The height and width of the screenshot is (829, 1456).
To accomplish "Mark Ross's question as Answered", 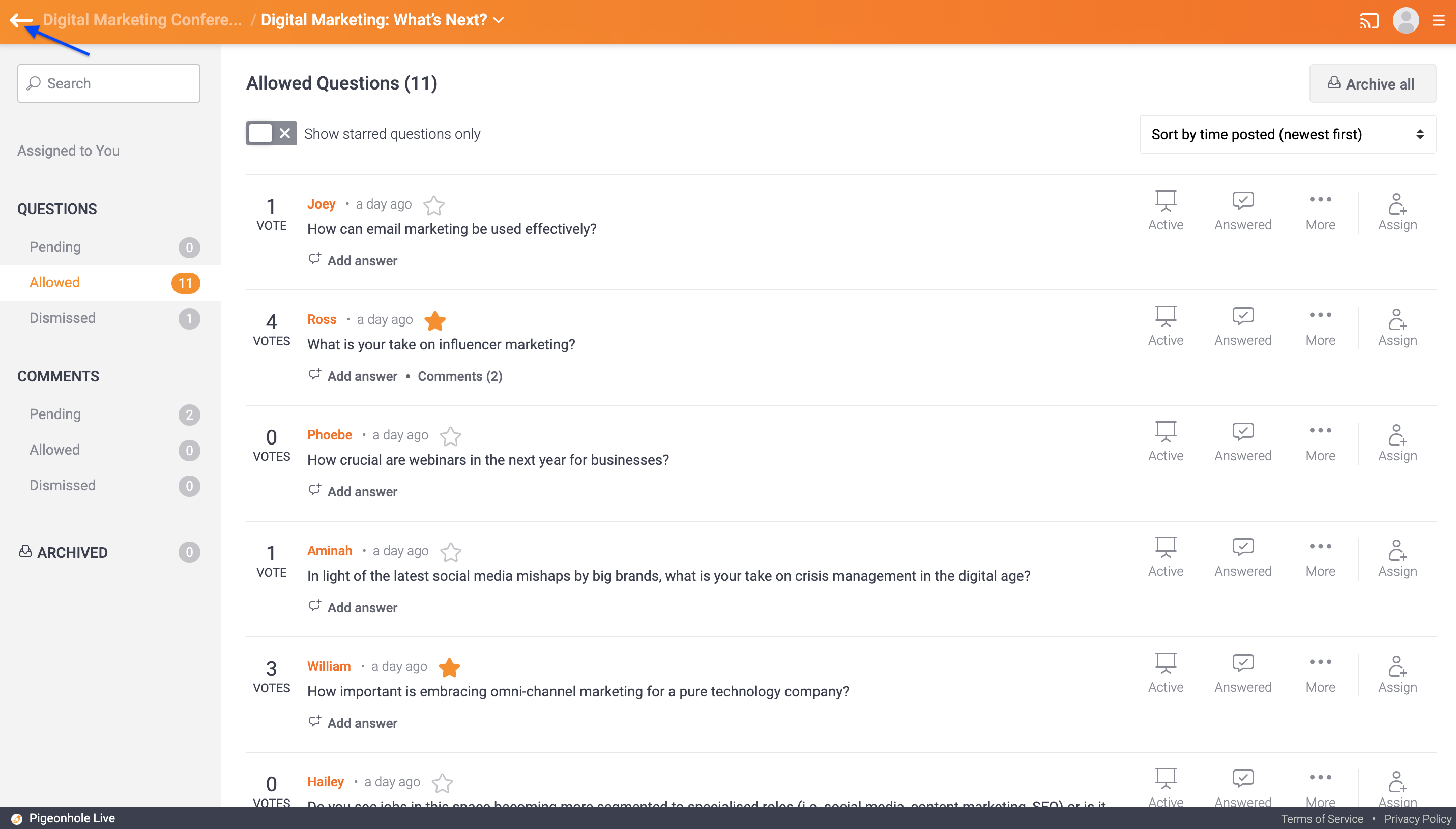I will [x=1242, y=326].
